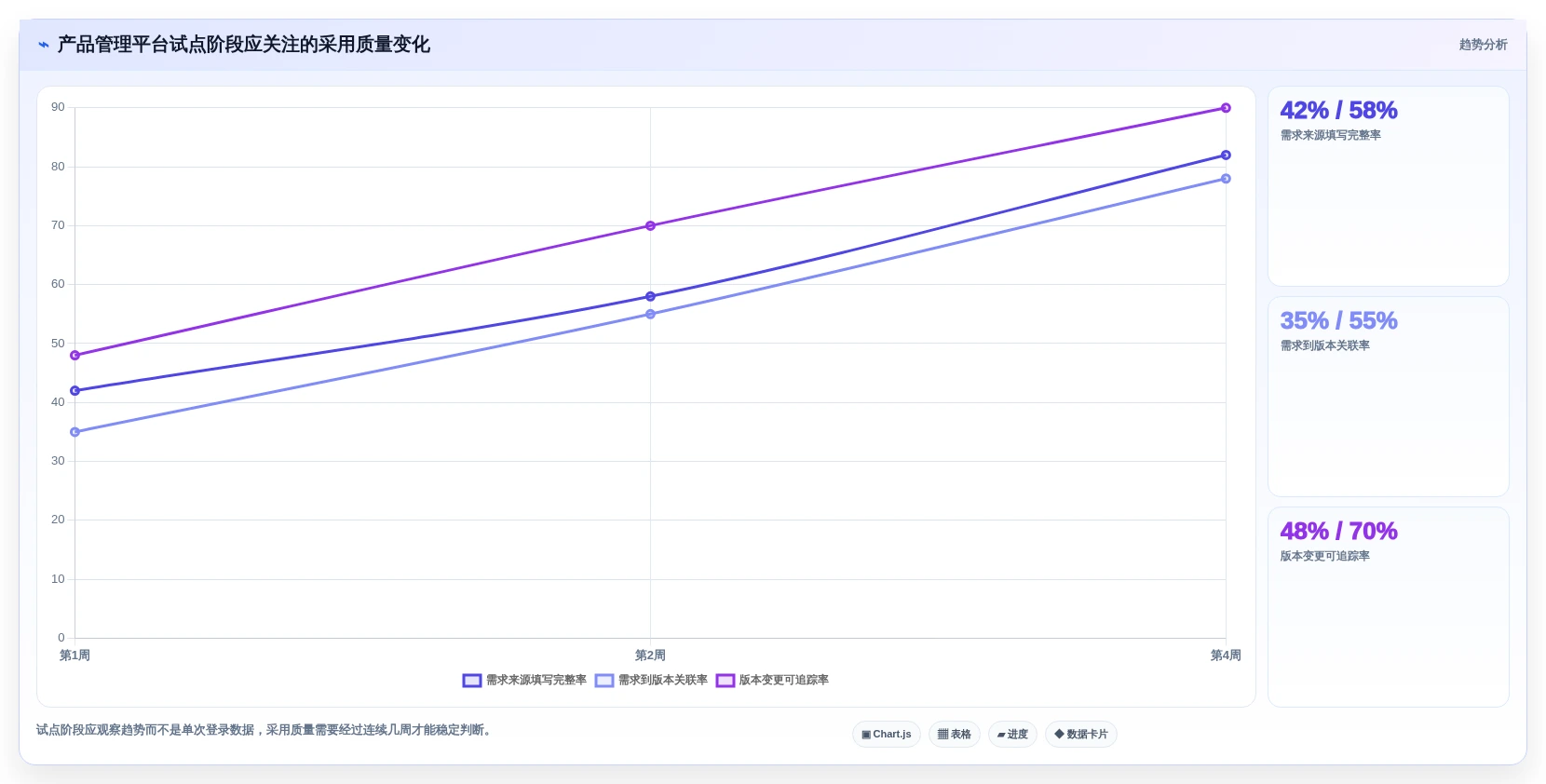Click the 趋势分析 label in the header

(1483, 45)
